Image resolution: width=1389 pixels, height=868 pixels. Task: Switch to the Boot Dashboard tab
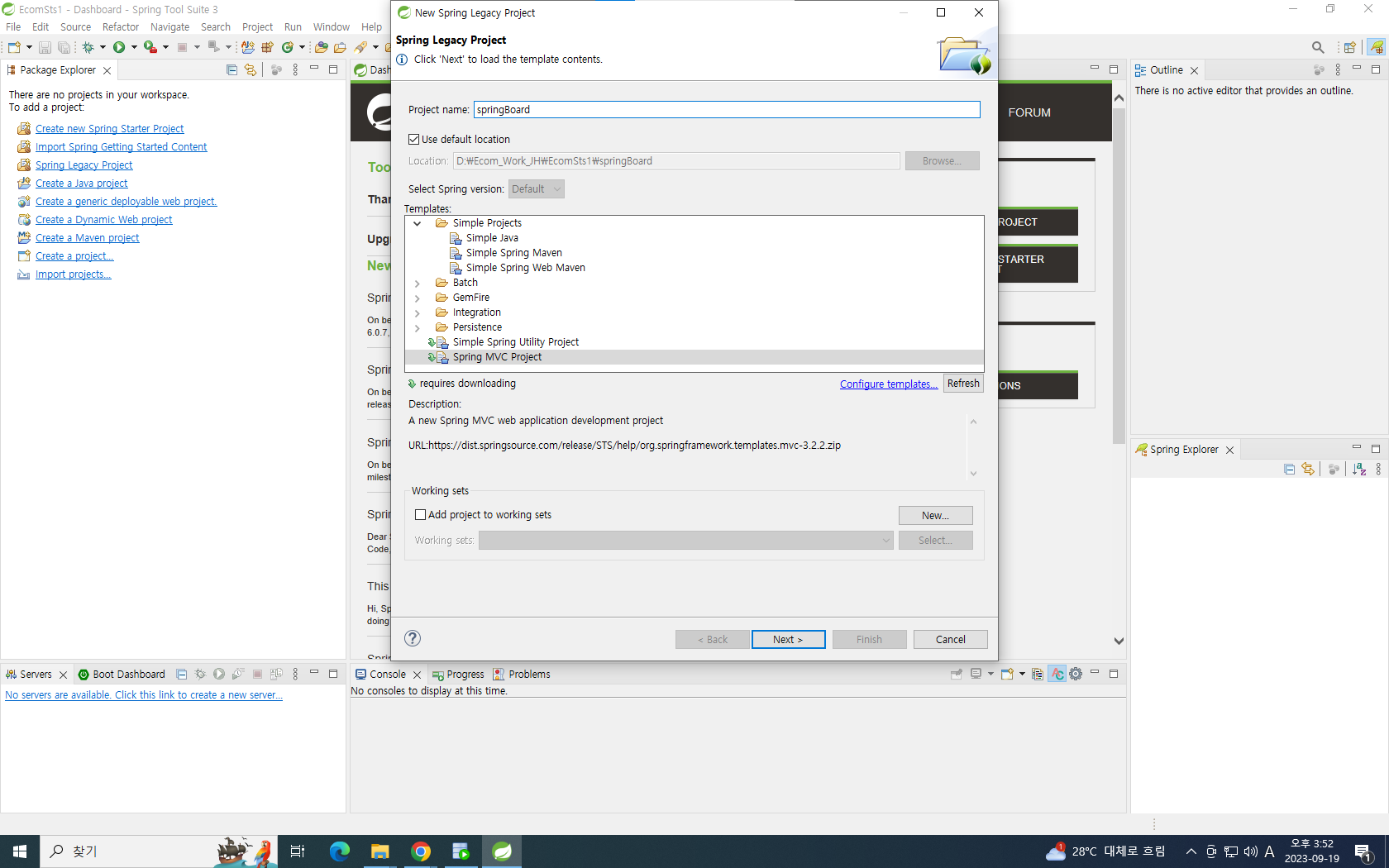pos(122,674)
